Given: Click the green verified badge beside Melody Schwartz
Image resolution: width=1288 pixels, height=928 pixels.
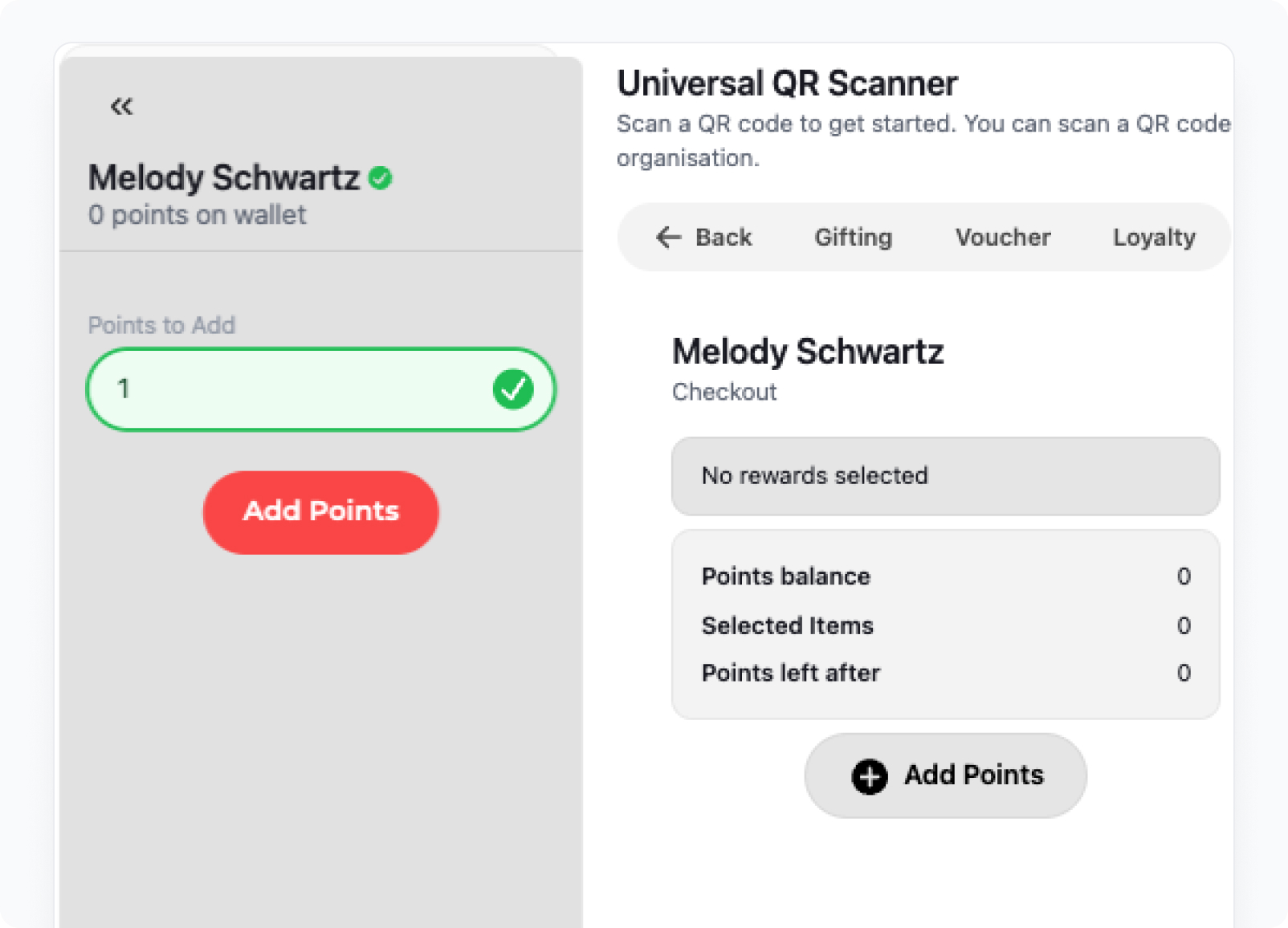Looking at the screenshot, I should [381, 178].
